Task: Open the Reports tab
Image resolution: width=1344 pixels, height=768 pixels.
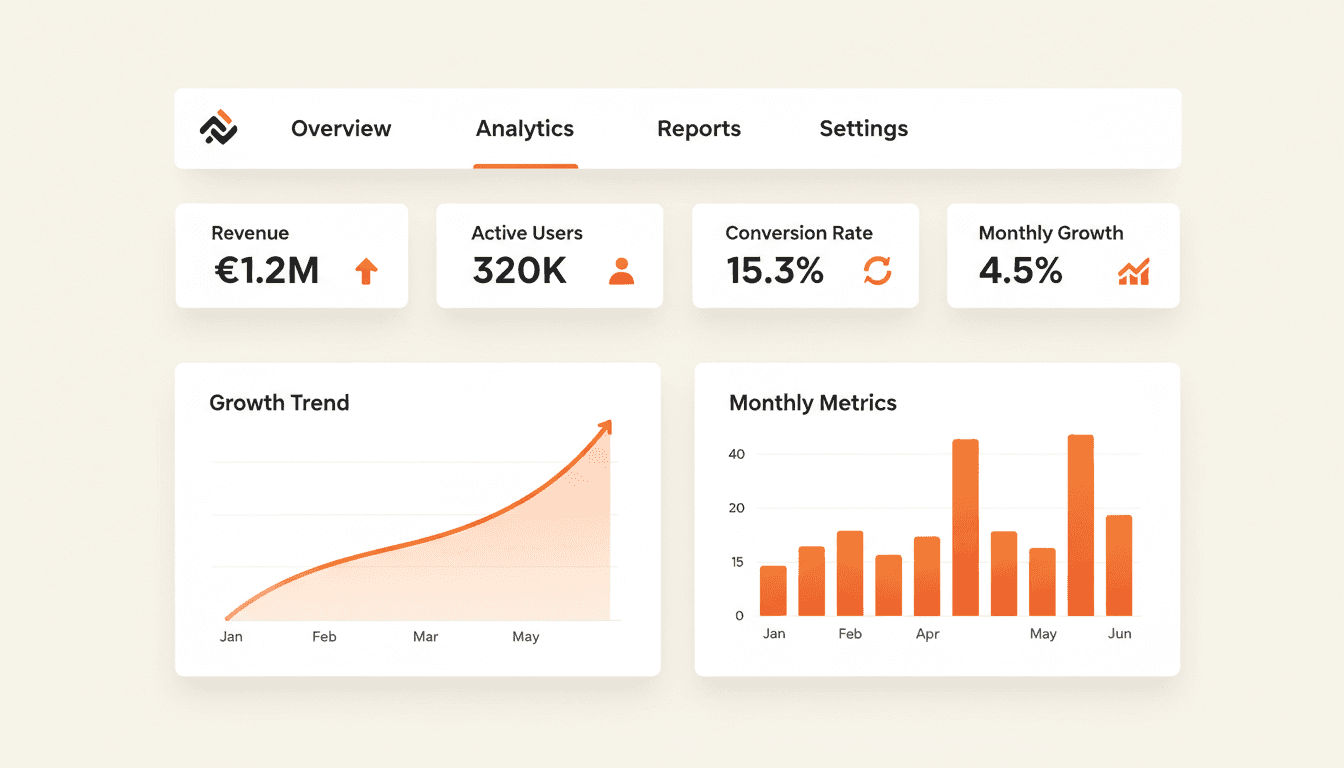Action: click(698, 128)
